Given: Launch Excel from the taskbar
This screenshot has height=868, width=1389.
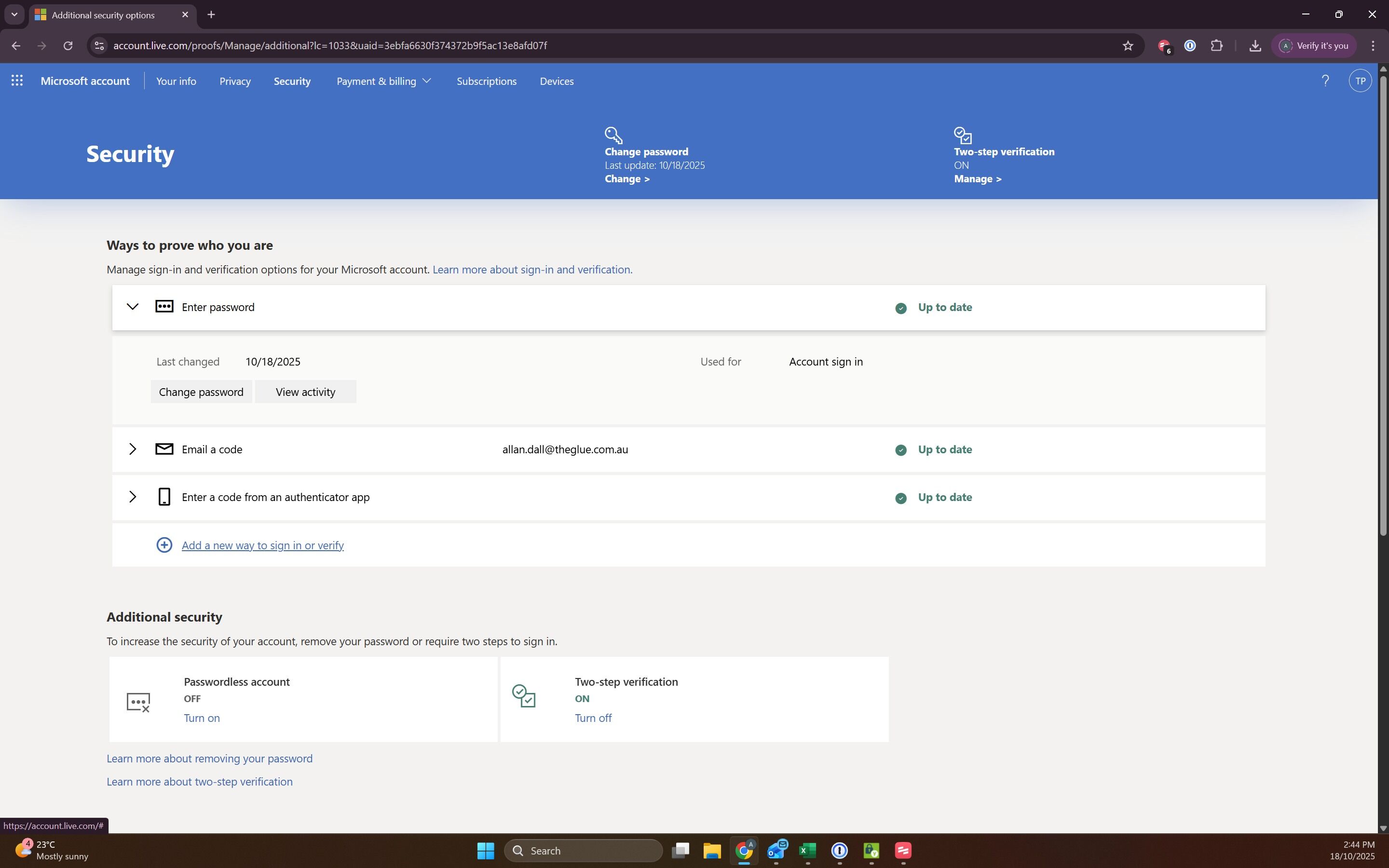Looking at the screenshot, I should 807,850.
